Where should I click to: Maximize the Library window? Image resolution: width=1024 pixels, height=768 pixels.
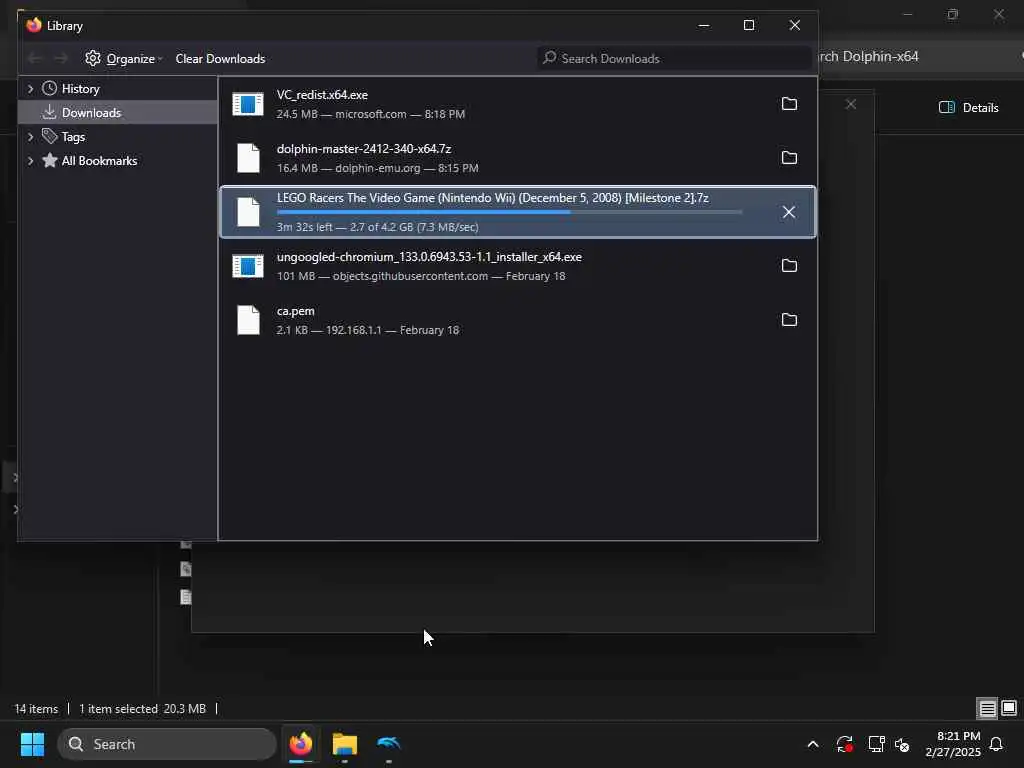point(749,25)
